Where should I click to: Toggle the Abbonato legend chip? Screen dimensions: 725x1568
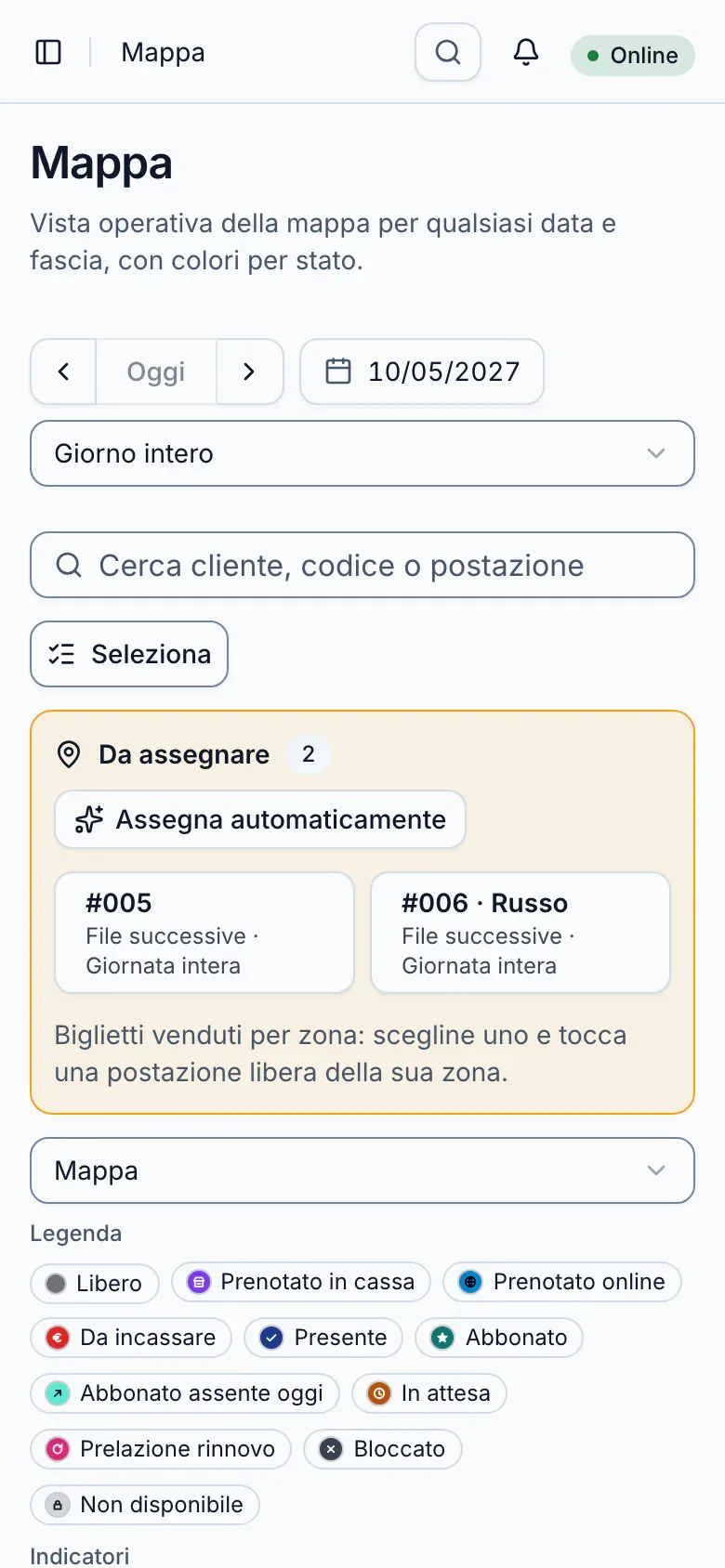(499, 1338)
